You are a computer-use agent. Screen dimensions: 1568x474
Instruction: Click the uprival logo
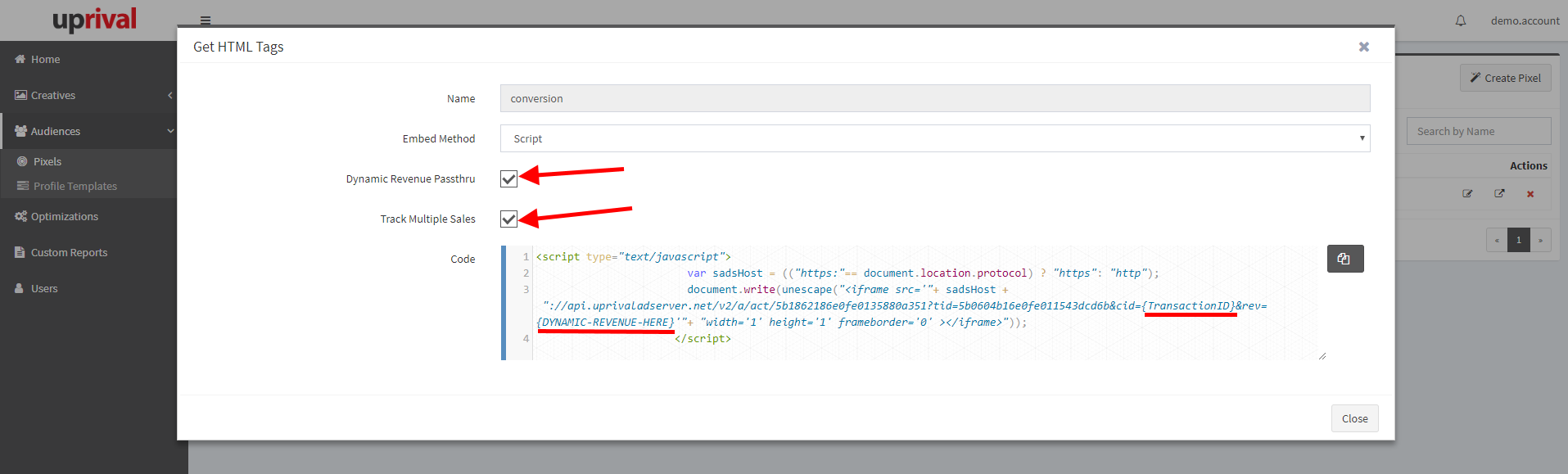click(x=94, y=19)
